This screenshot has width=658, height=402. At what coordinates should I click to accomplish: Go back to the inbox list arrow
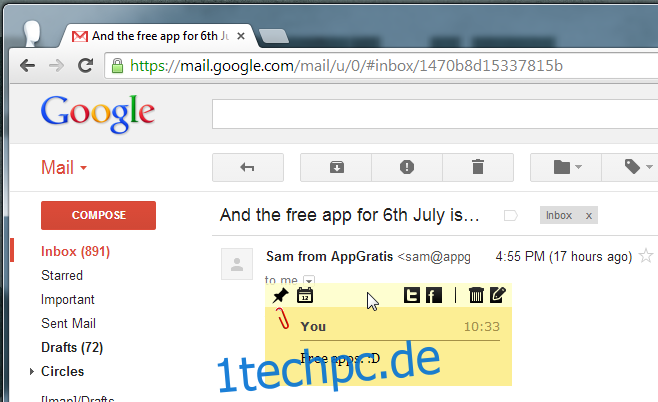[x=248, y=167]
